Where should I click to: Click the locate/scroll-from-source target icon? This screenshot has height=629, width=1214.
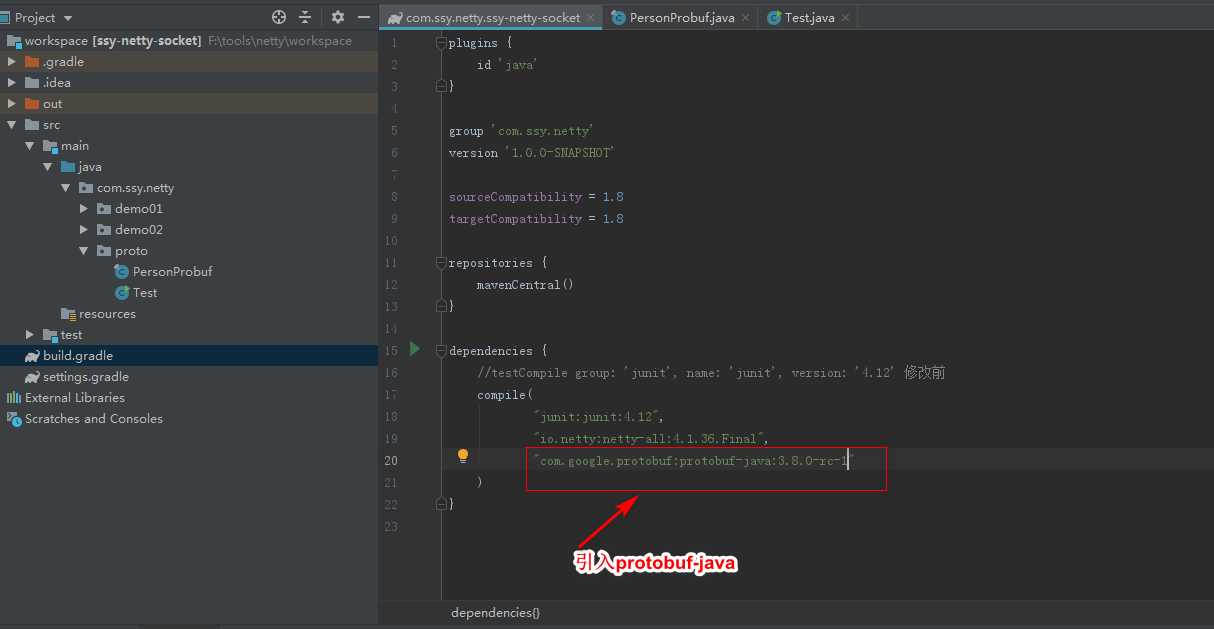click(x=279, y=17)
